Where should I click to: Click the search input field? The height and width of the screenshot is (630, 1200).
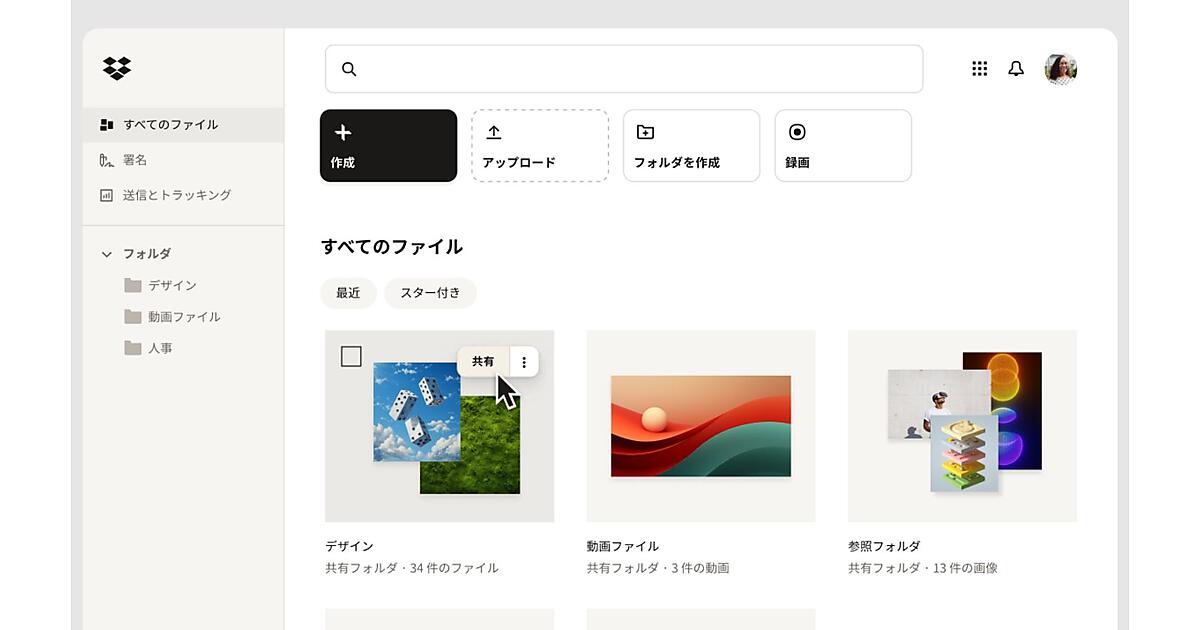(x=624, y=69)
